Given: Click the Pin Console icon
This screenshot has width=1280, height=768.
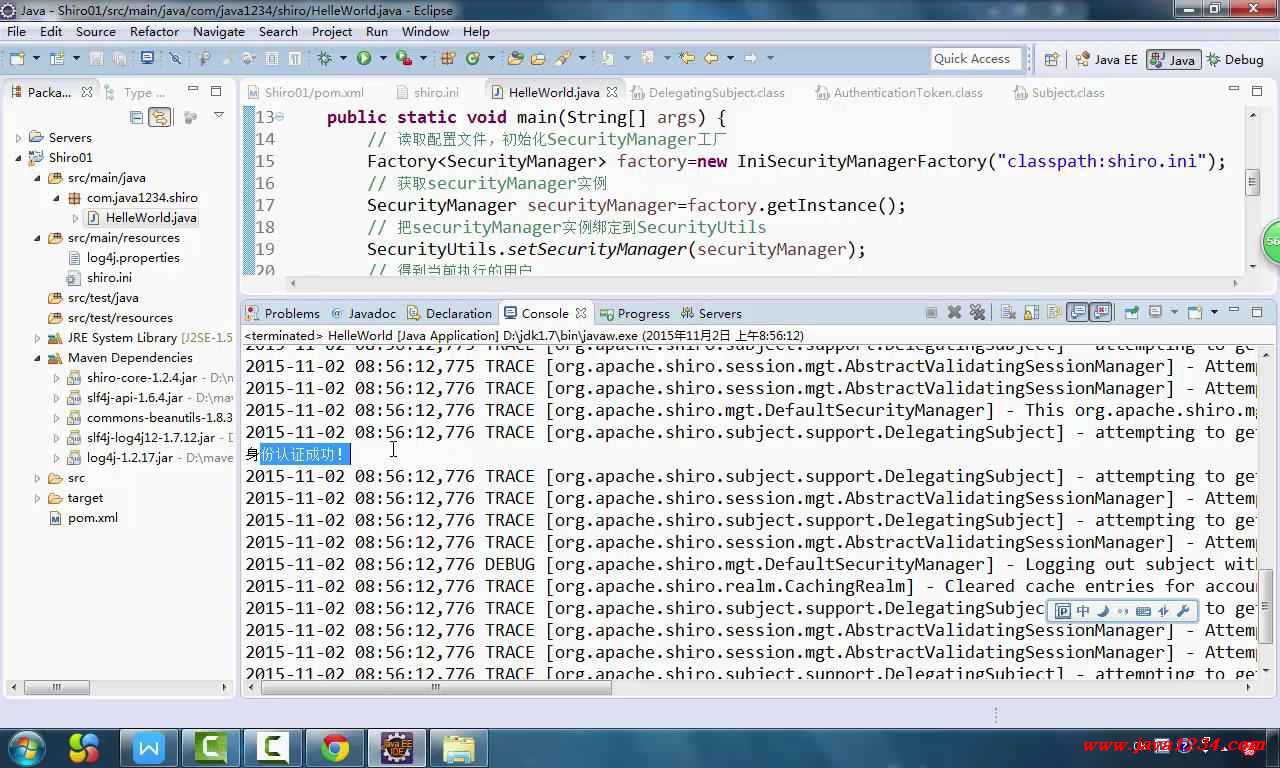Looking at the screenshot, I should (1131, 313).
